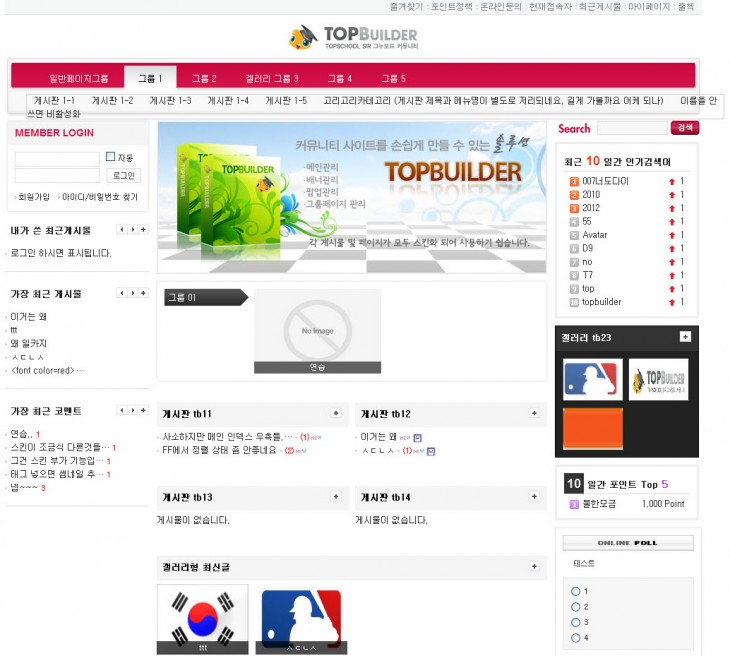This screenshot has width=730, height=656.
Task: Open orange thumbnail in 갤러리 tb23
Action: [x=593, y=428]
